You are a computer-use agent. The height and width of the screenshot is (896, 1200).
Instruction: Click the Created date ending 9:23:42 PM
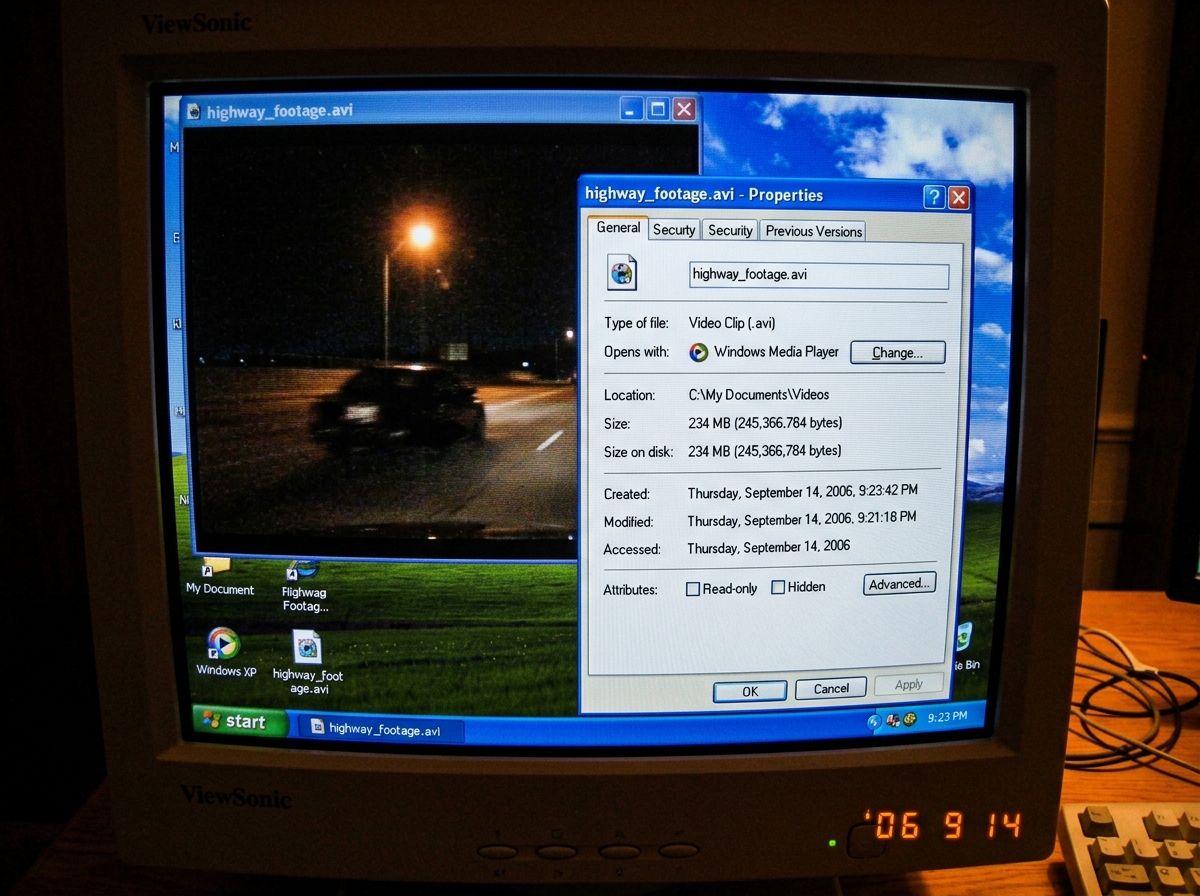[x=802, y=491]
